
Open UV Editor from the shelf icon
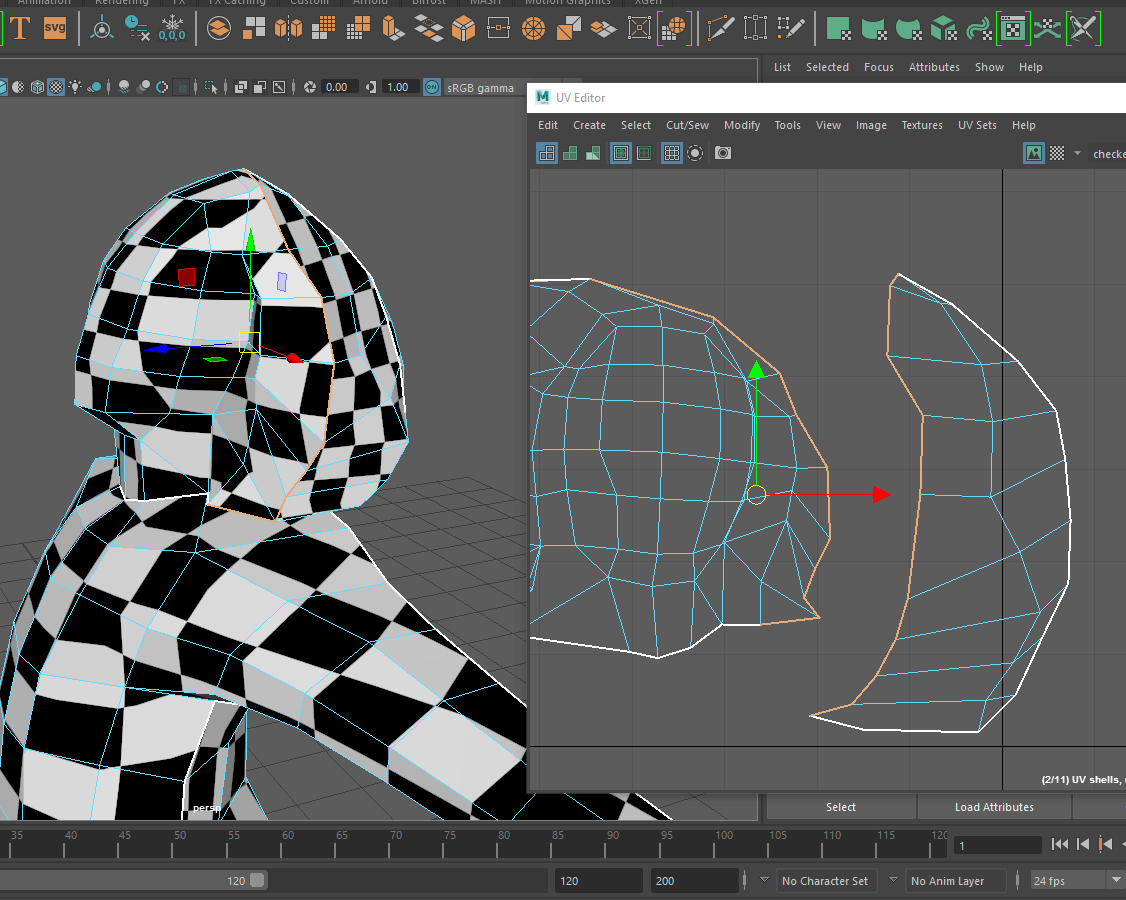pyautogui.click(x=1013, y=29)
